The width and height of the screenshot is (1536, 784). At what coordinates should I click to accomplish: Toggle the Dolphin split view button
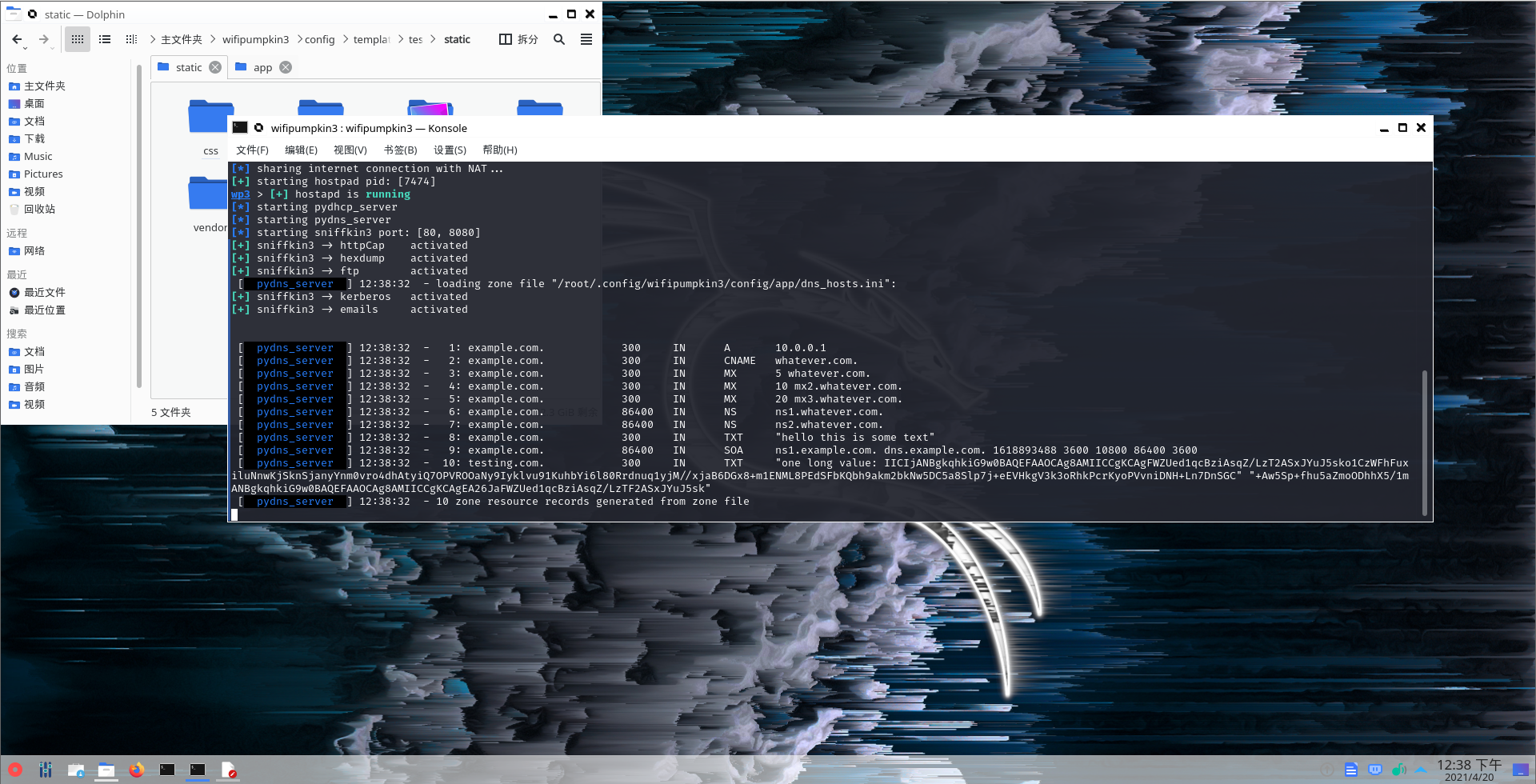(x=518, y=39)
